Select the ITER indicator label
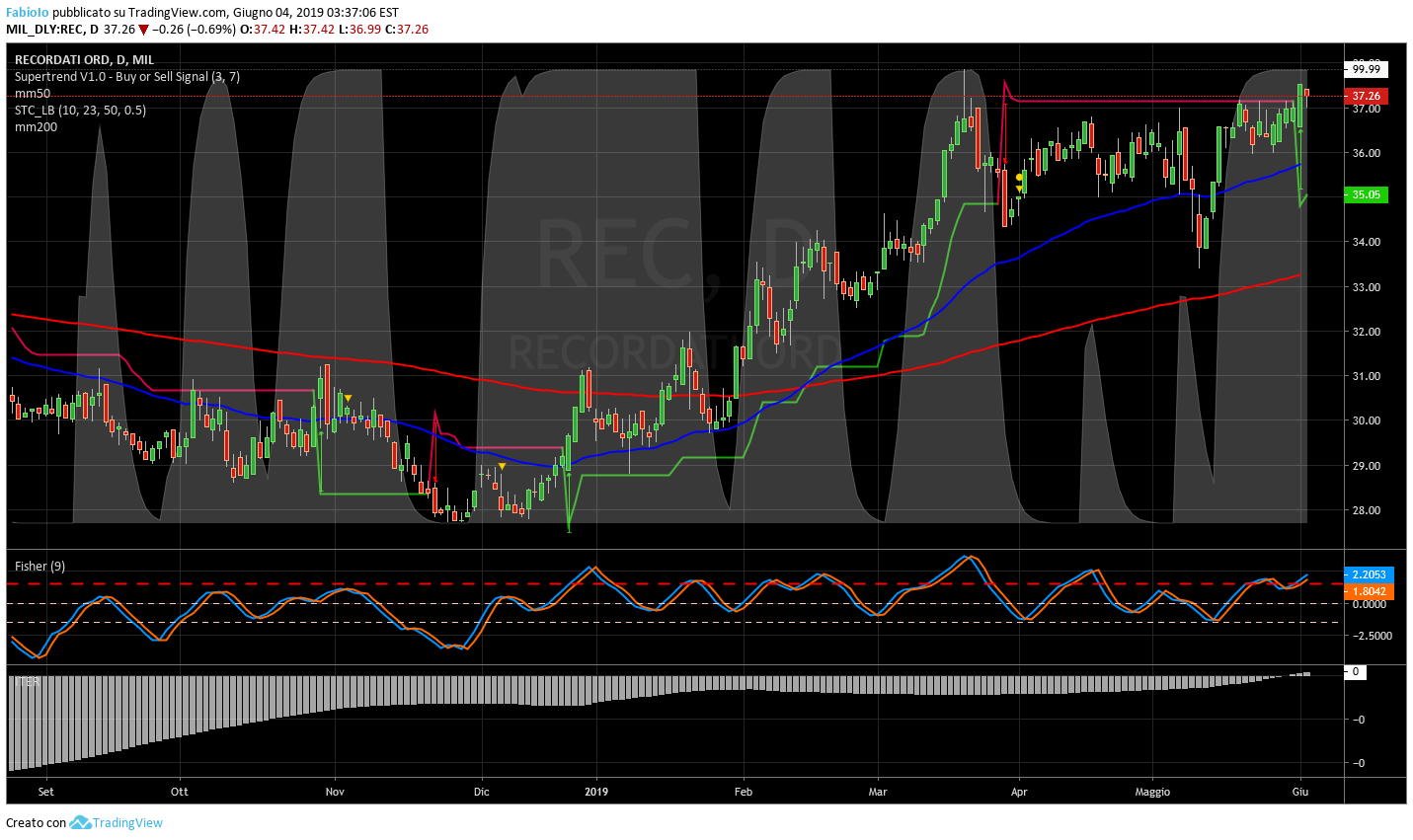The image size is (1413, 840). click(27, 681)
